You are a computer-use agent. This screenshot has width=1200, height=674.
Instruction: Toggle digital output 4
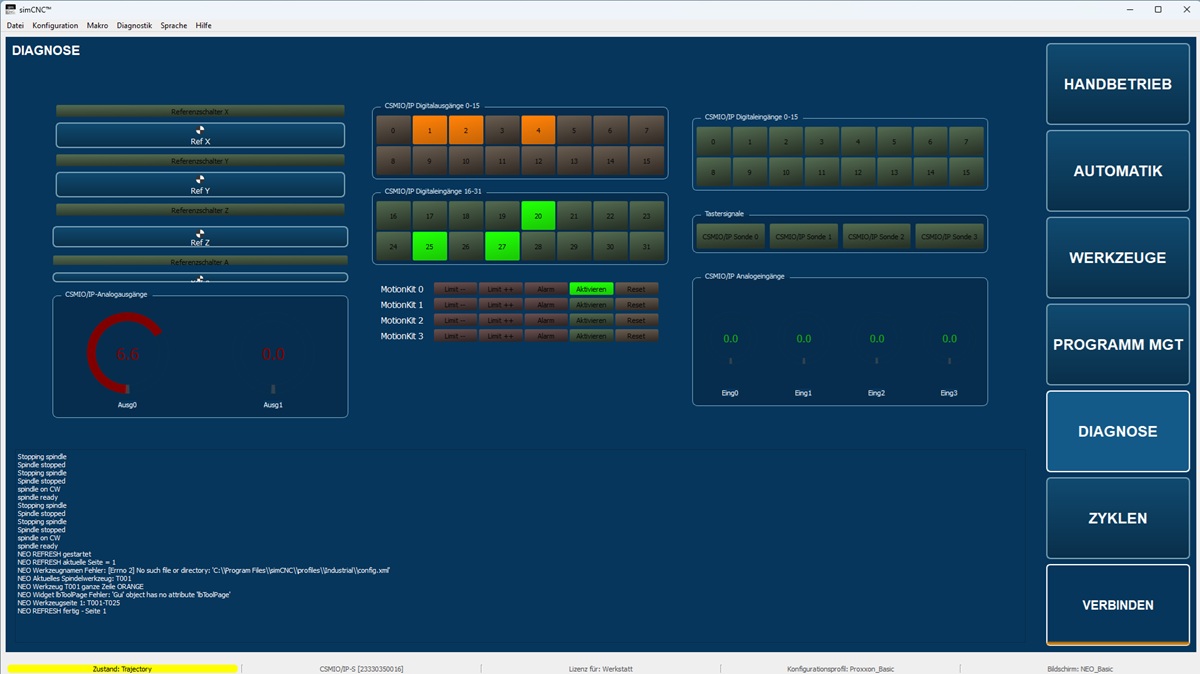(x=538, y=131)
